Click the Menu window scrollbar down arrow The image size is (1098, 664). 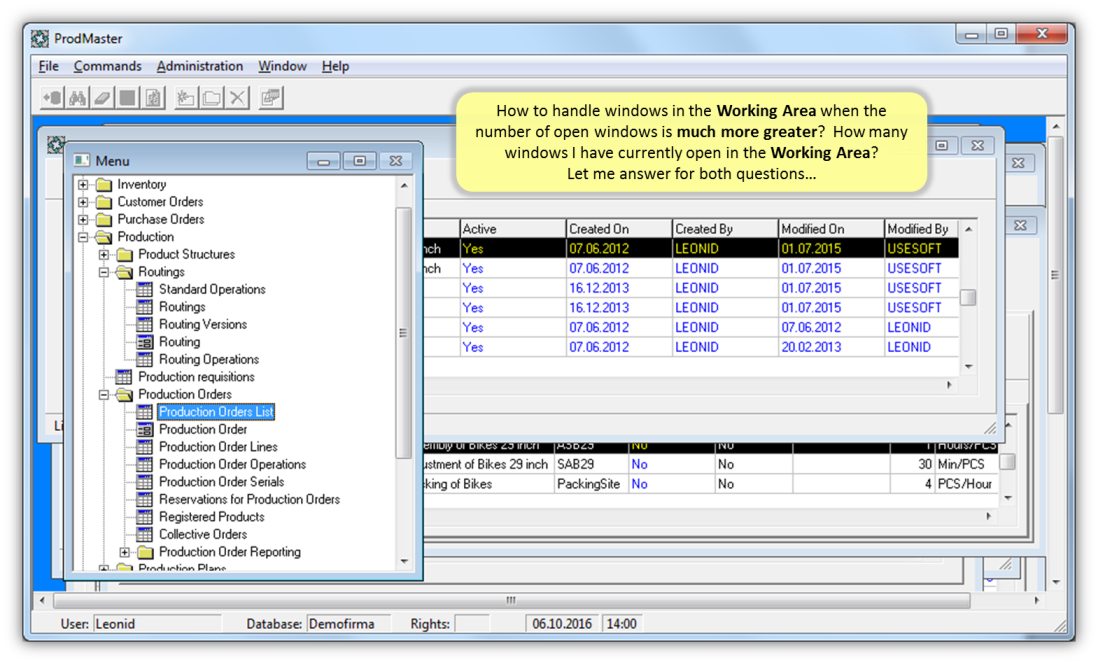point(404,561)
